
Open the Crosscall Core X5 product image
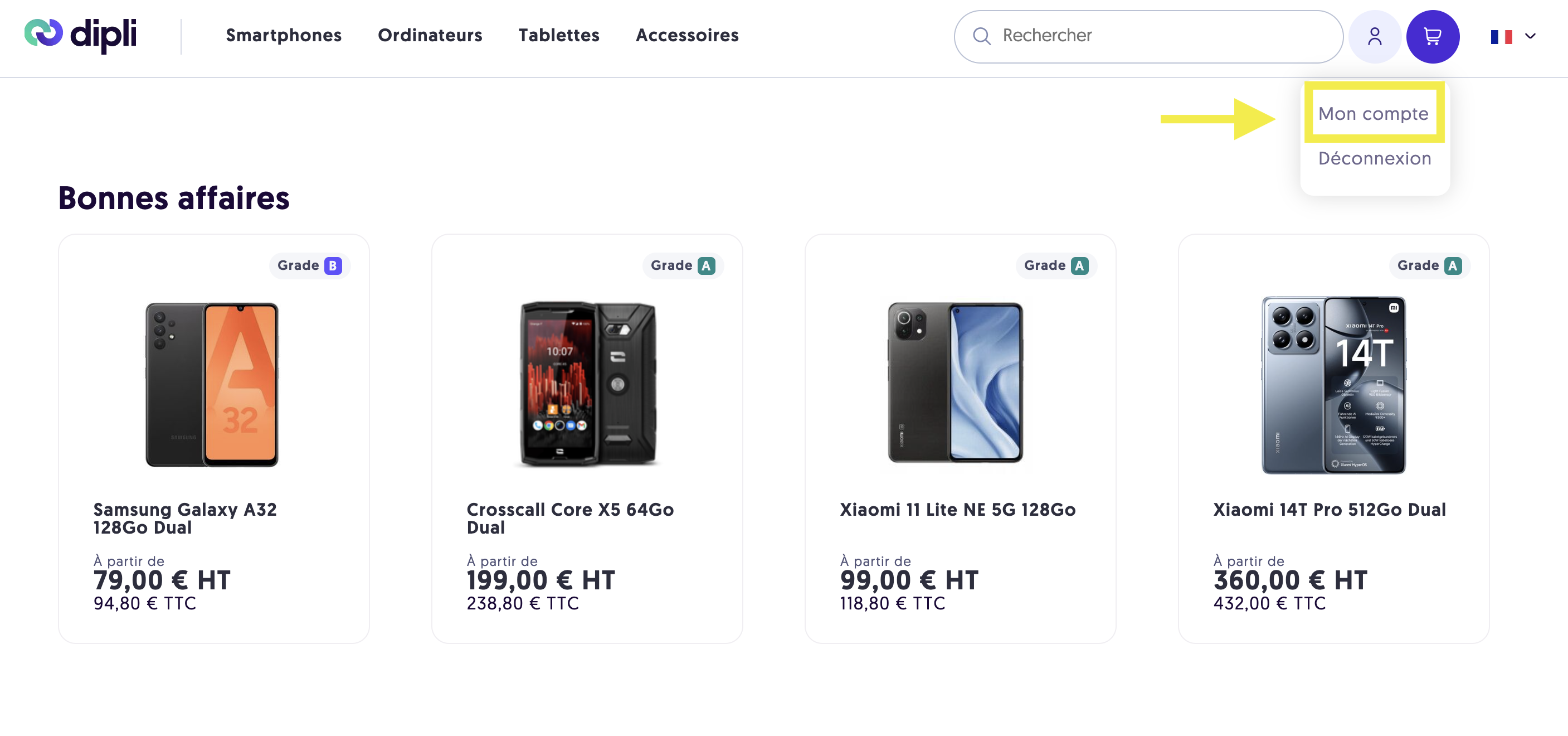tap(588, 385)
